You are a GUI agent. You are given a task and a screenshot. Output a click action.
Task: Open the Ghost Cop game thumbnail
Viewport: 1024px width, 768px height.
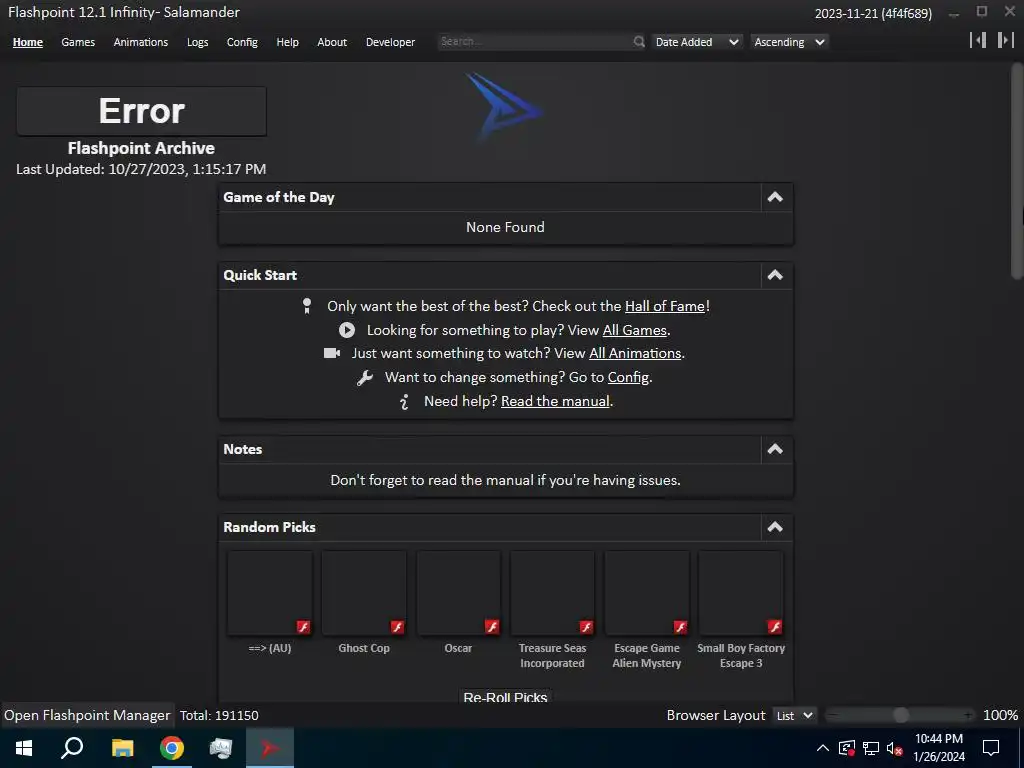[x=364, y=593]
